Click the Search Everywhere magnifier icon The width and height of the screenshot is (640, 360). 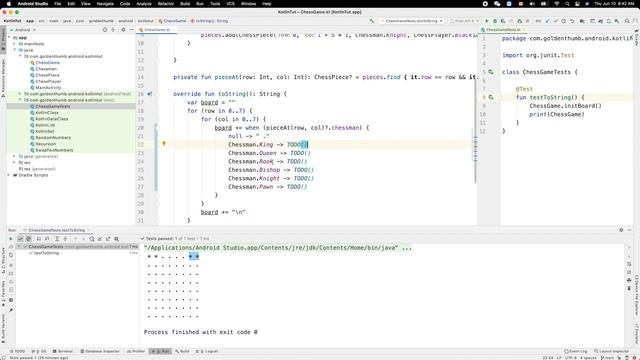pyautogui.click(x=627, y=21)
